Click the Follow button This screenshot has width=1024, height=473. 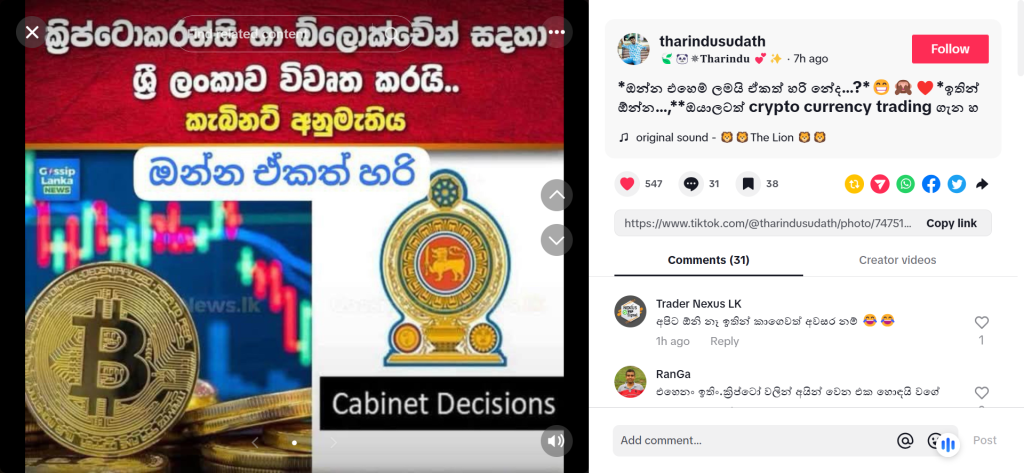(x=950, y=49)
